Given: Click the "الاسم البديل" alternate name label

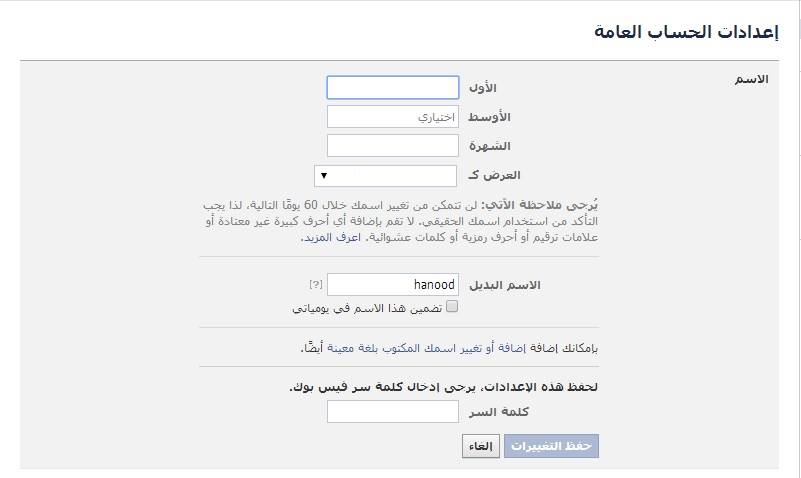Looking at the screenshot, I should click(x=505, y=285).
